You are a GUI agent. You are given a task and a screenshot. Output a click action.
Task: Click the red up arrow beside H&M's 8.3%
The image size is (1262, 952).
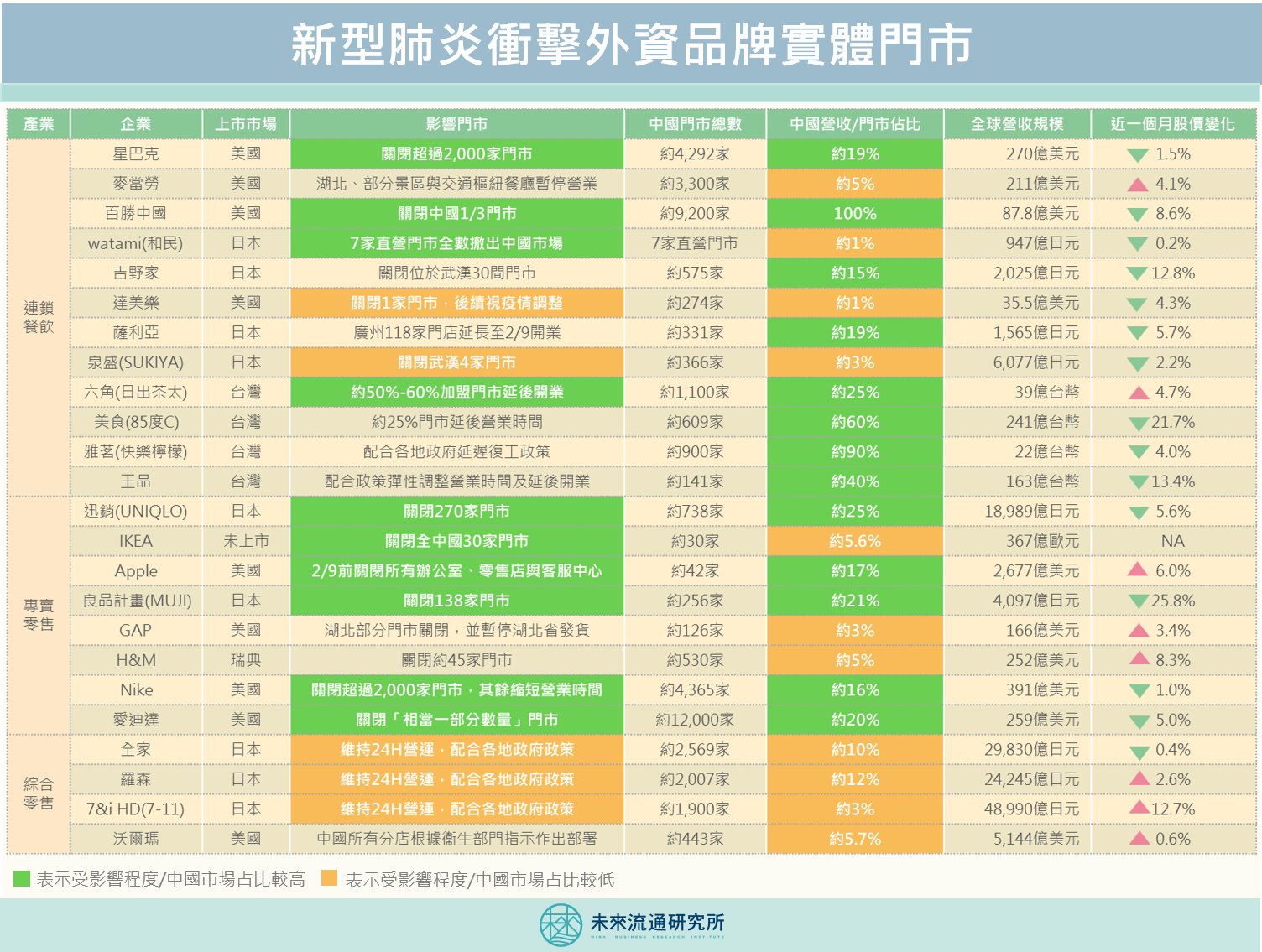(1139, 658)
